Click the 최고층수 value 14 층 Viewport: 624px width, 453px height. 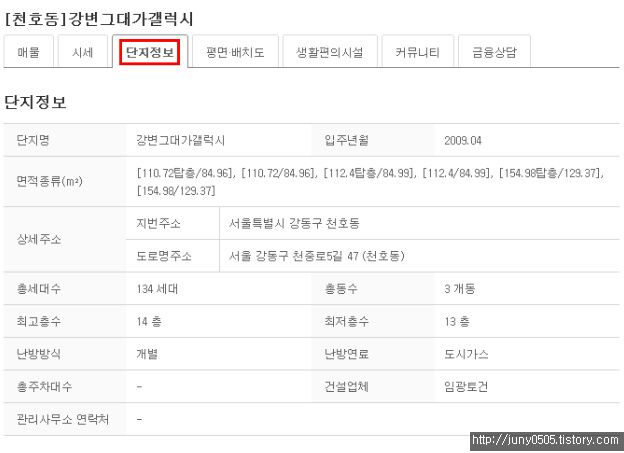coord(149,321)
